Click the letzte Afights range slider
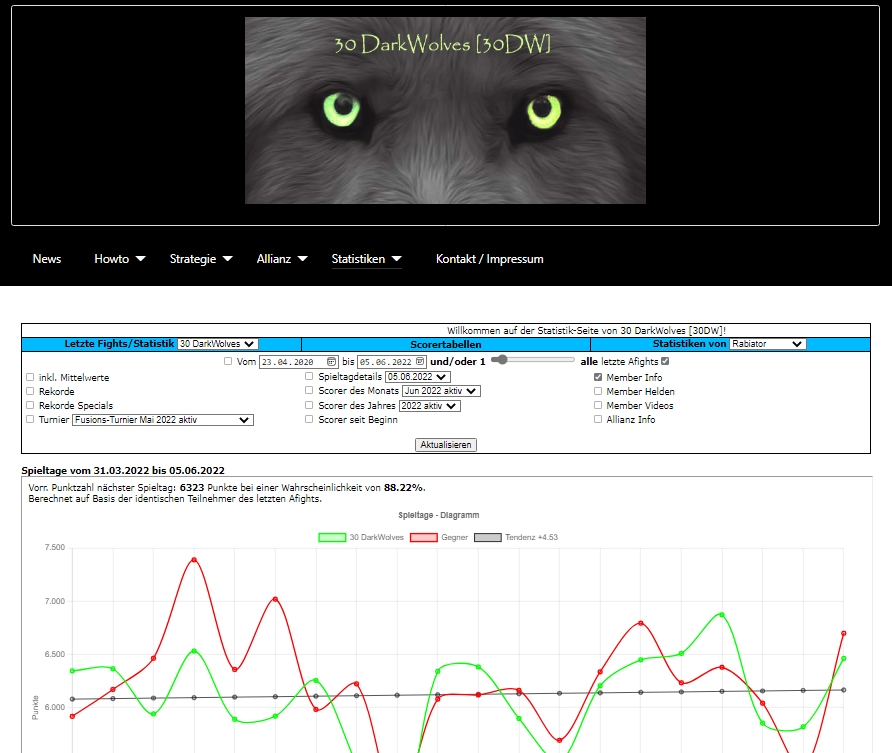The image size is (892, 753). (x=533, y=360)
